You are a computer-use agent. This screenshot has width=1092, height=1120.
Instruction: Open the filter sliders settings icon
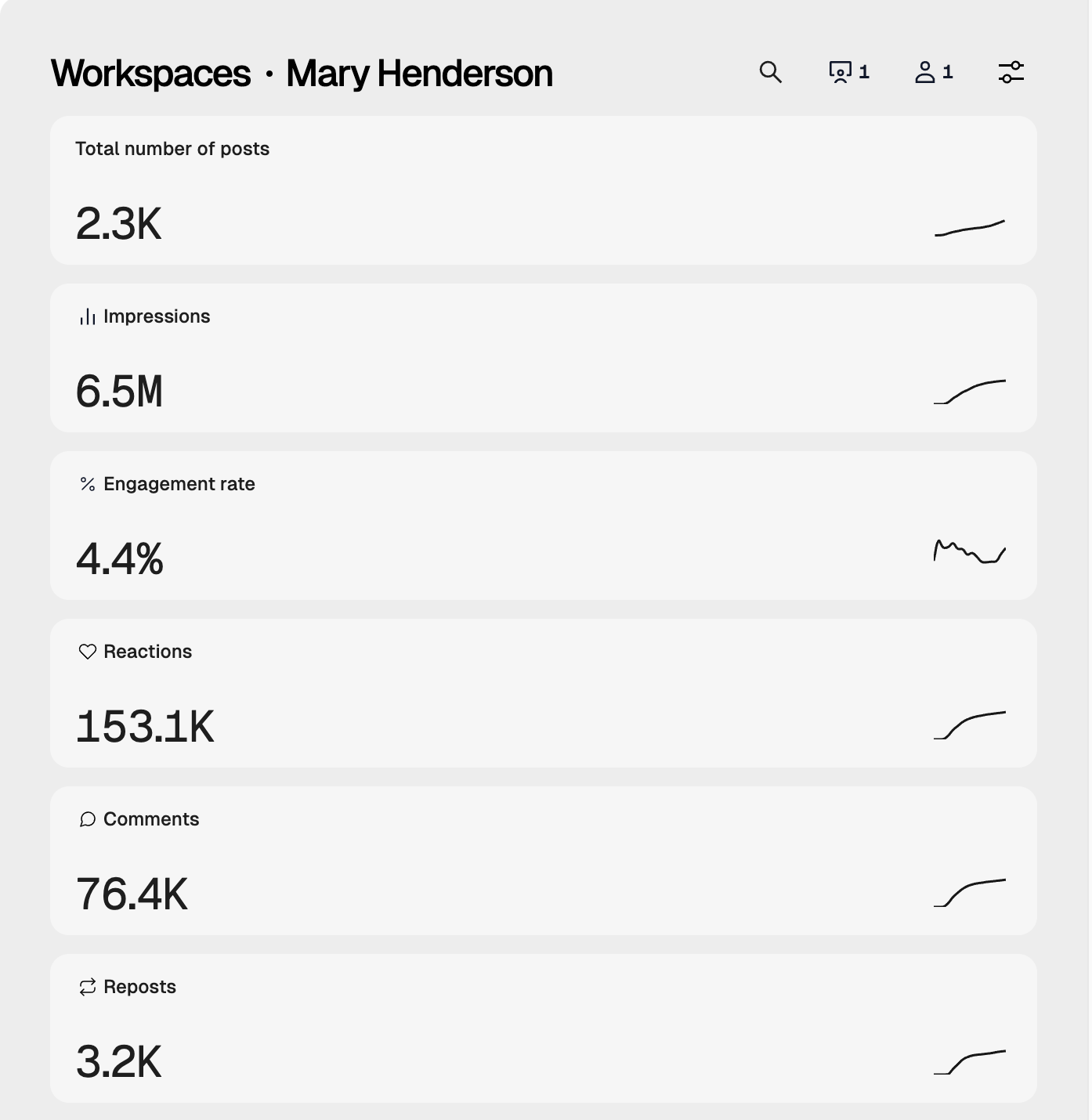point(1011,72)
